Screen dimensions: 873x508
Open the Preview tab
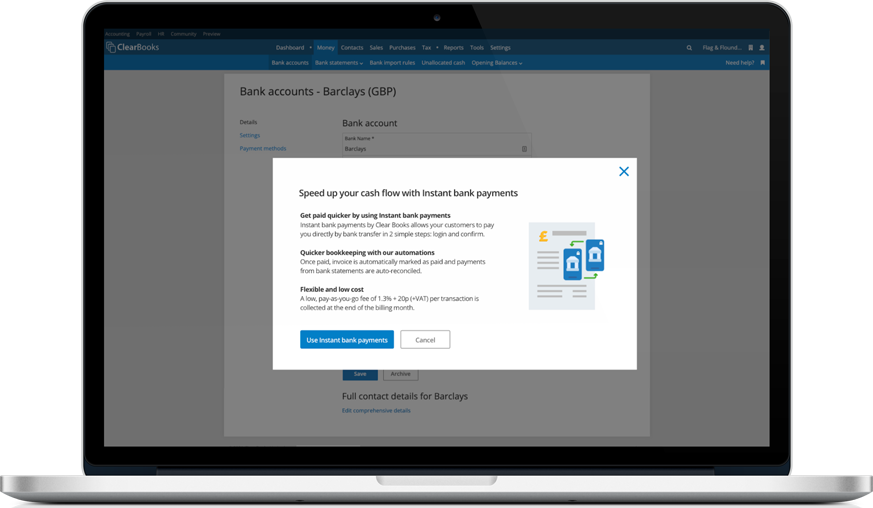212,34
